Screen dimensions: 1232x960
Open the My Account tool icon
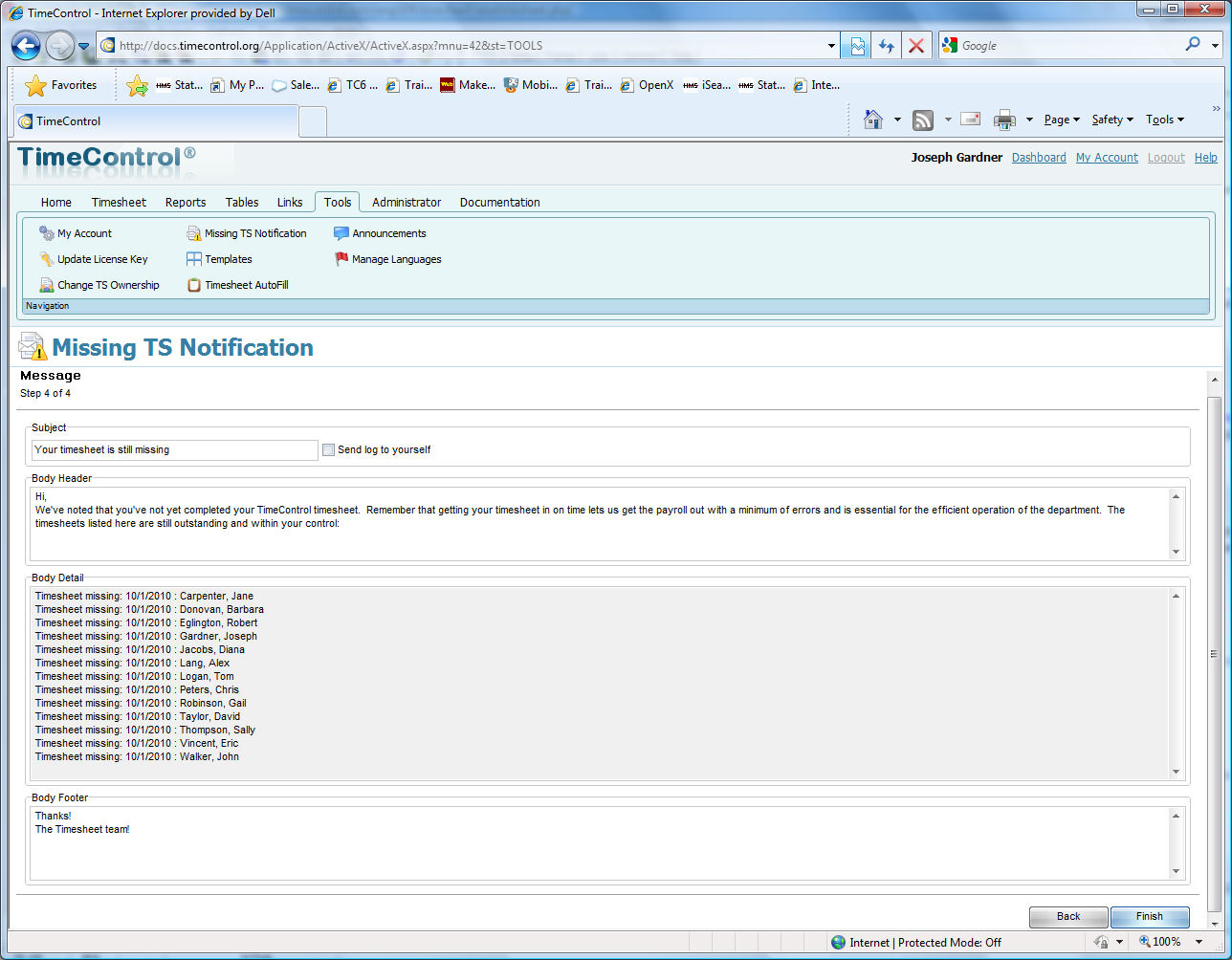coord(46,233)
